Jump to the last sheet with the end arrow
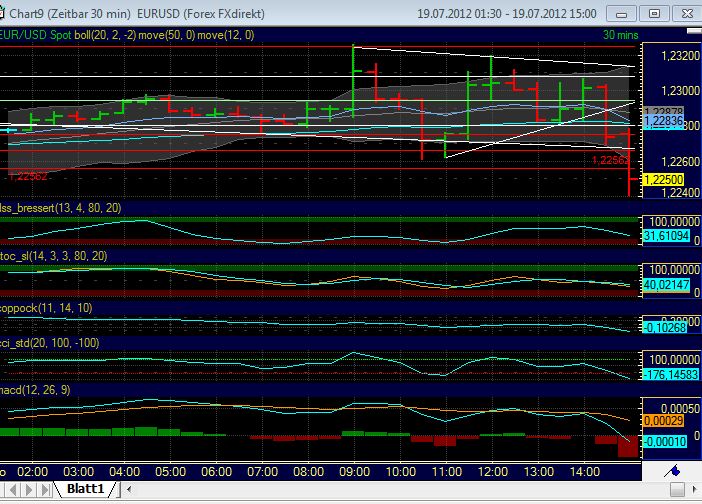Image resolution: width=702 pixels, height=504 pixels. (45, 489)
